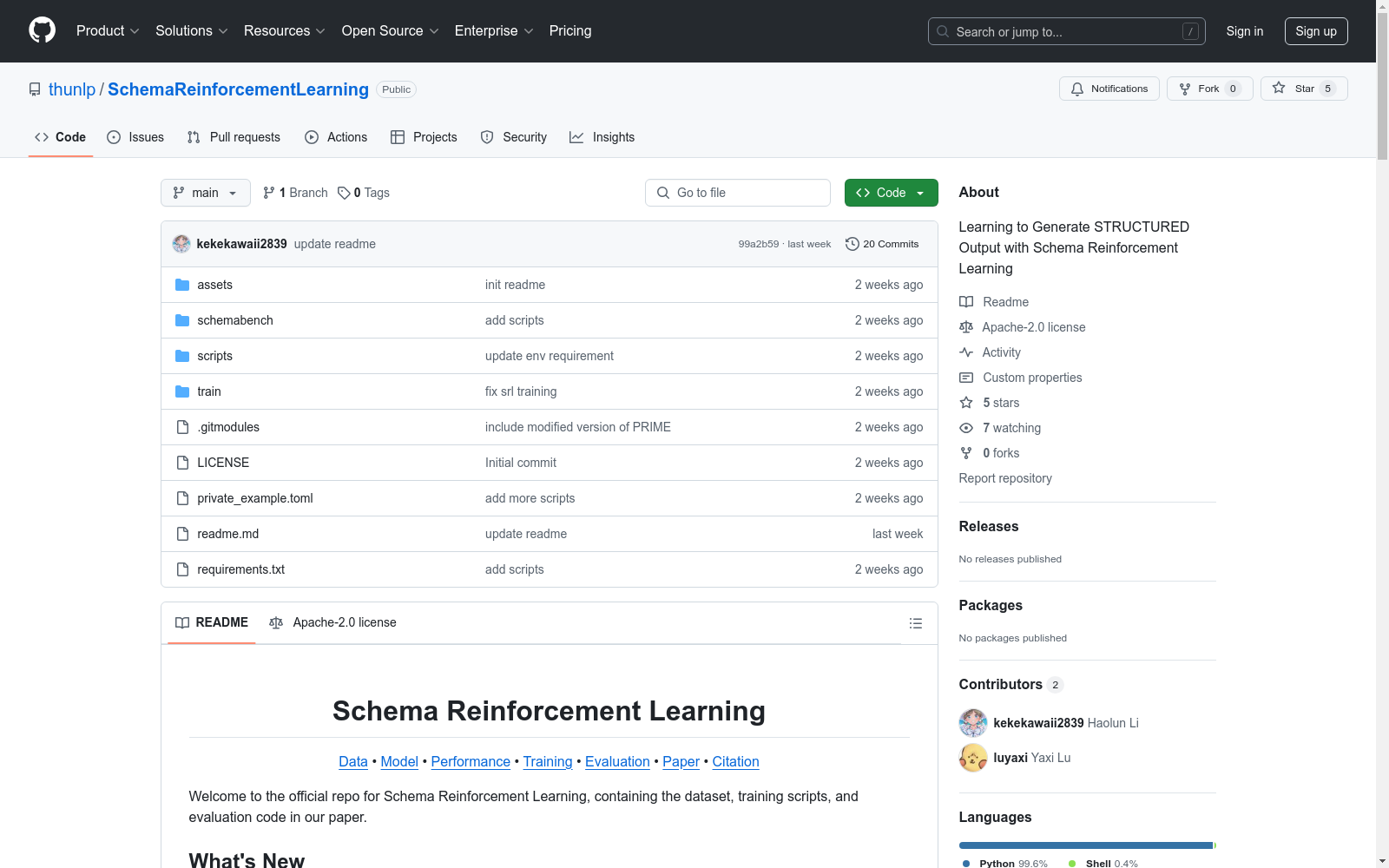Open the SchemaReinforcementLearning repository link
Screen dimensions: 1389x868
click(x=238, y=89)
